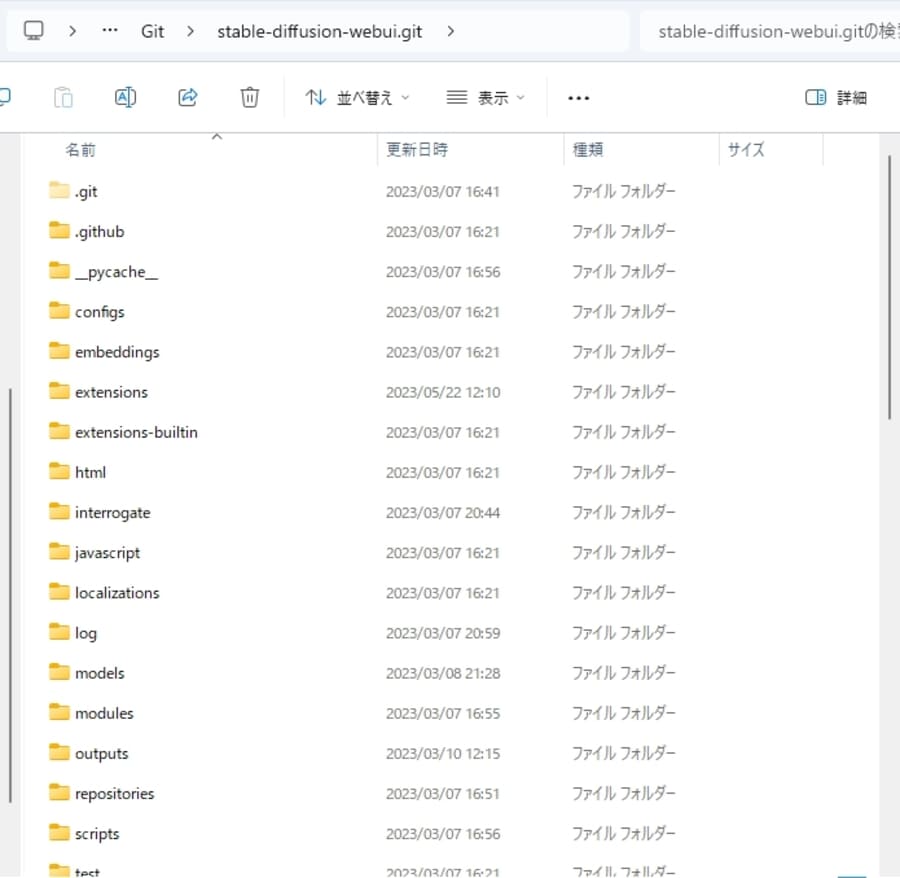This screenshot has width=900, height=878.
Task: Click the configs folder name
Action: pos(100,312)
